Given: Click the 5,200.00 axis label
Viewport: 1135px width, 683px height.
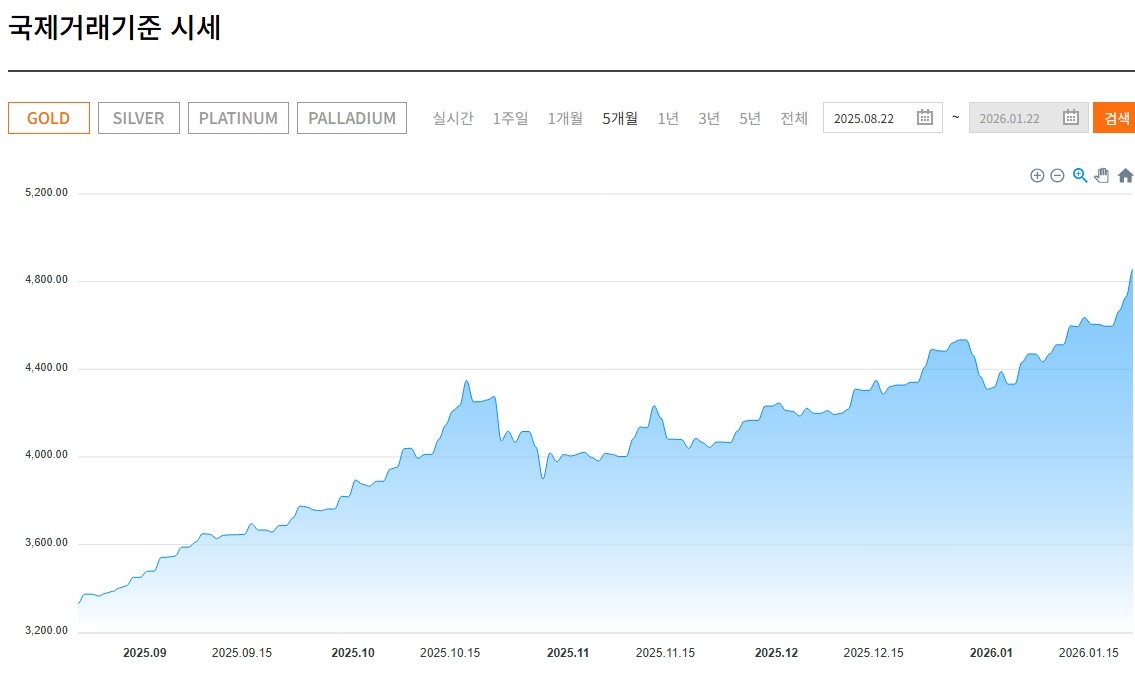Looking at the screenshot, I should (46, 192).
